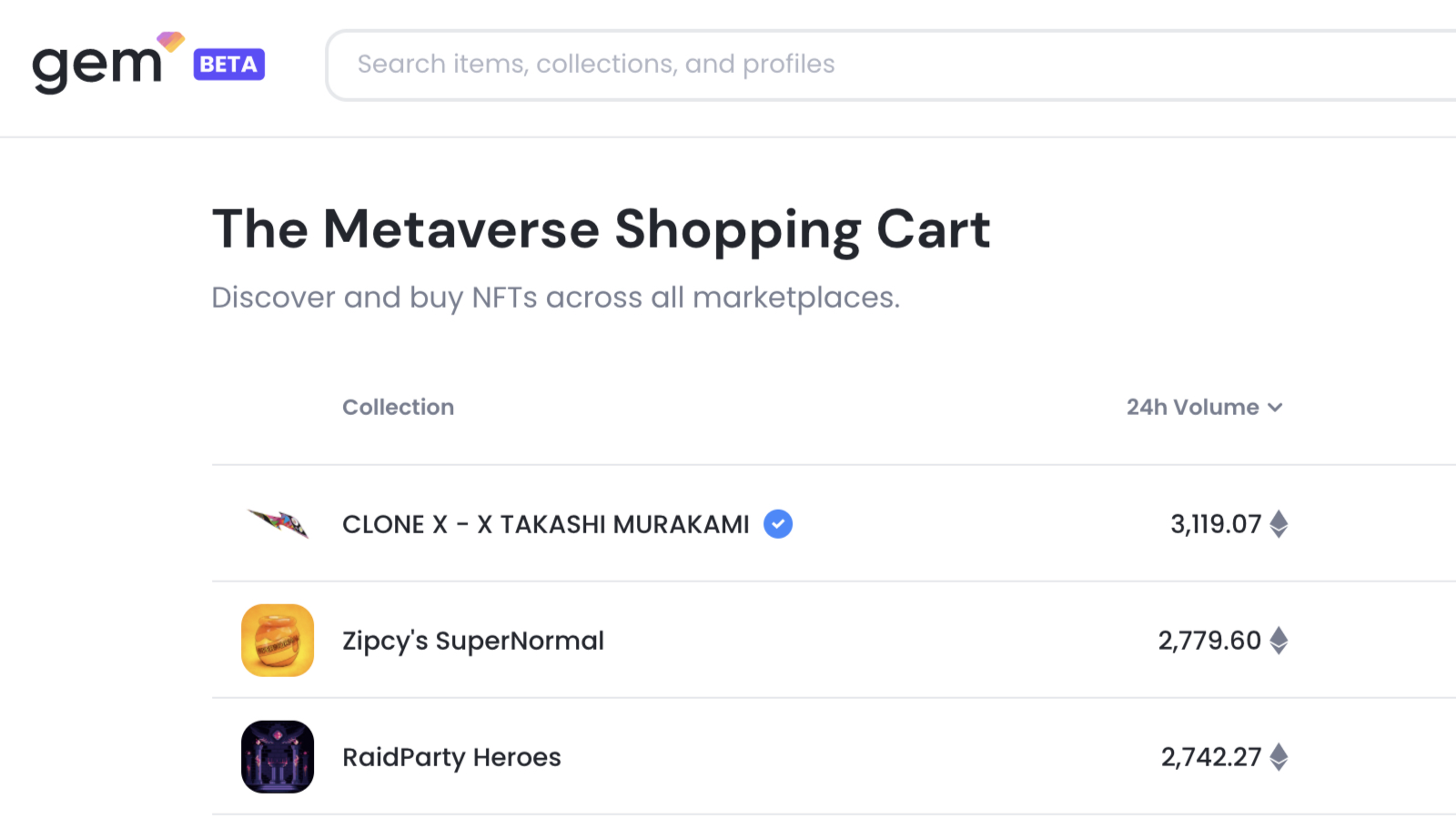Click the purple BETA badge
The height and width of the screenshot is (819, 1456).
[x=228, y=65]
